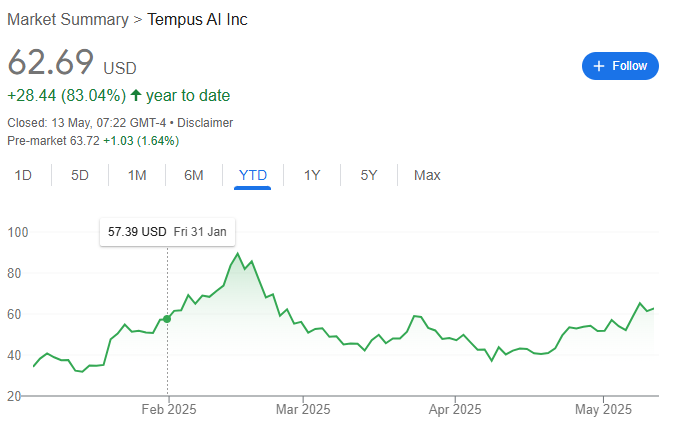680x431 pixels.
Task: Select the Max chart range
Action: coord(427,175)
